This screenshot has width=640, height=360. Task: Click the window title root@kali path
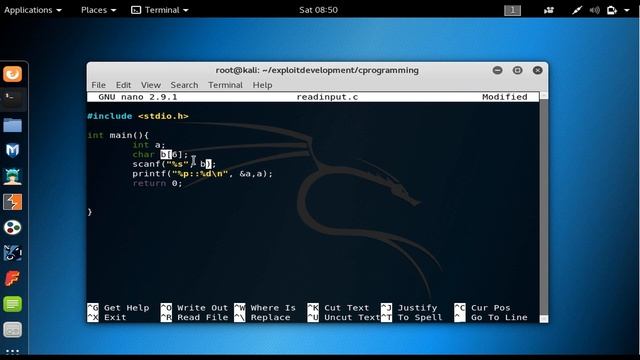point(317,70)
